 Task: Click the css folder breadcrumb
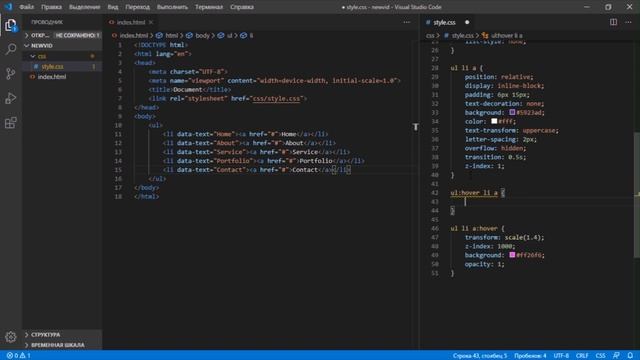click(430, 36)
